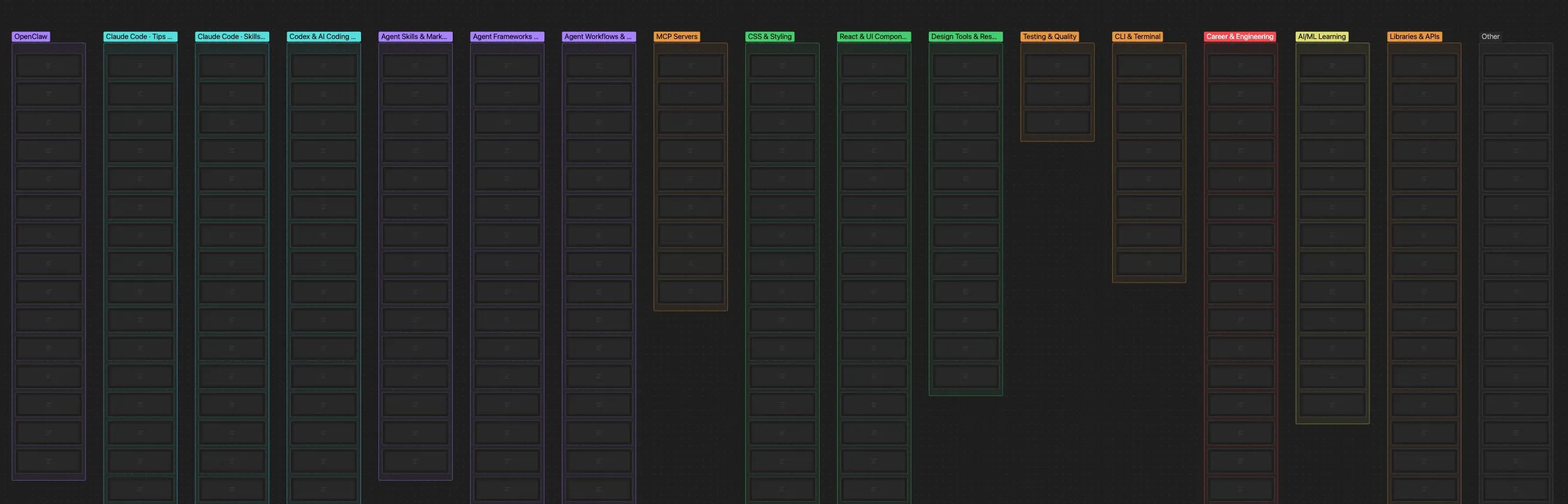Screen dimensions: 1568x504
Task: Select the Other group label
Action: tap(1490, 37)
